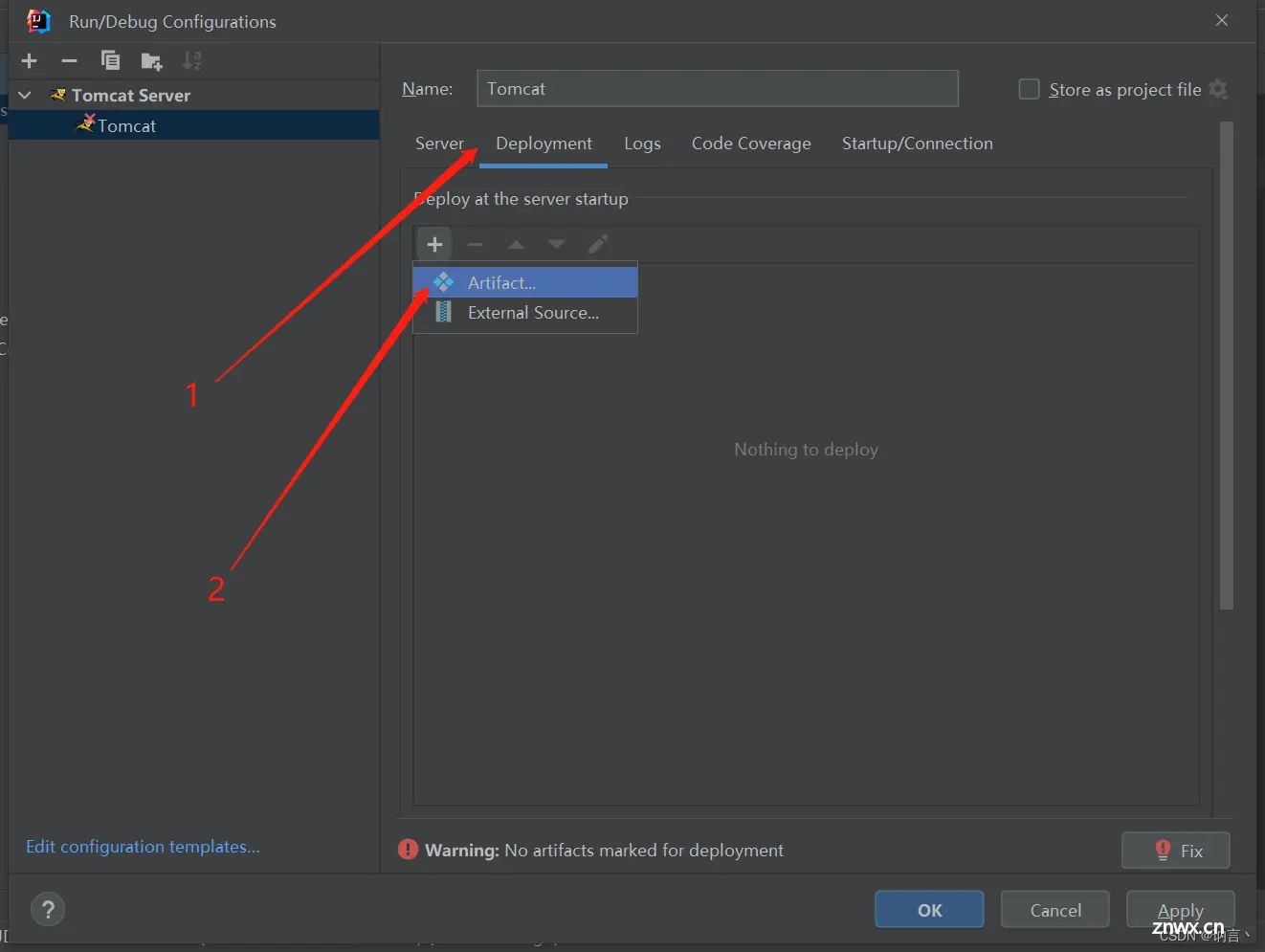The height and width of the screenshot is (952, 1265).
Task: Click the External Source archive icon
Action: [443, 312]
